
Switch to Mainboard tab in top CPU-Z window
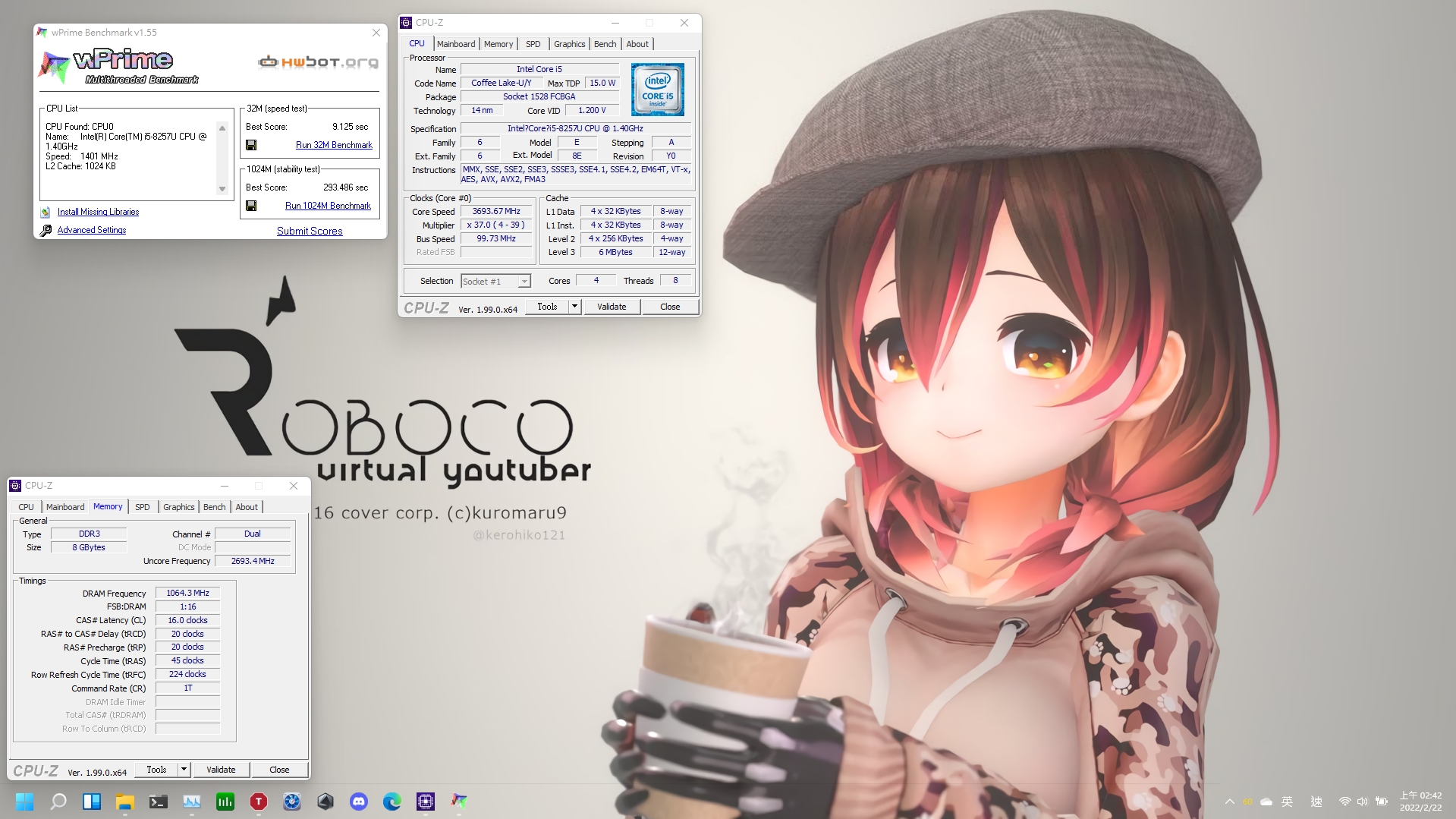point(456,44)
